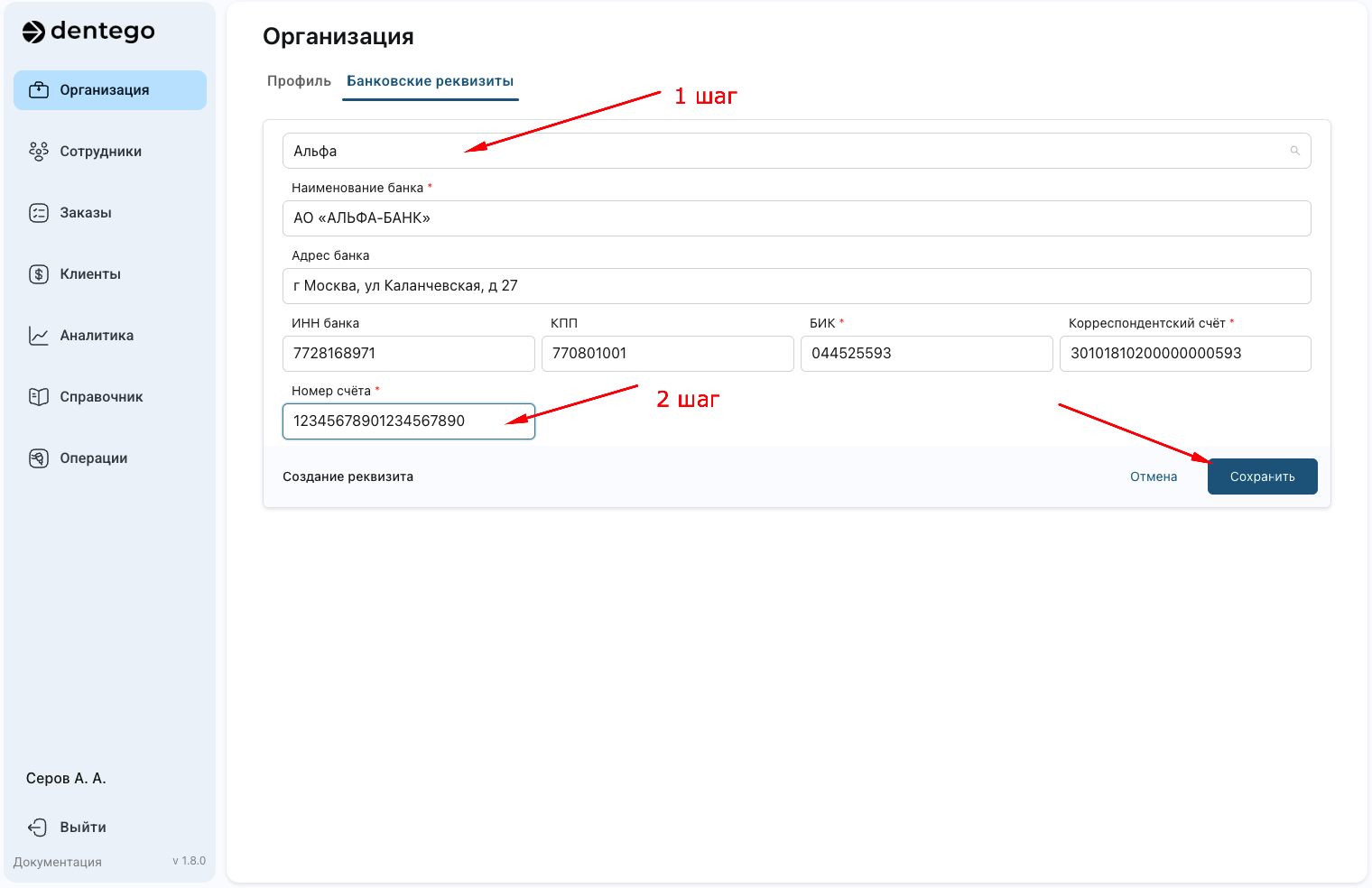Click the Организация briefcase icon
The width and height of the screenshot is (1372, 888).
(x=39, y=90)
